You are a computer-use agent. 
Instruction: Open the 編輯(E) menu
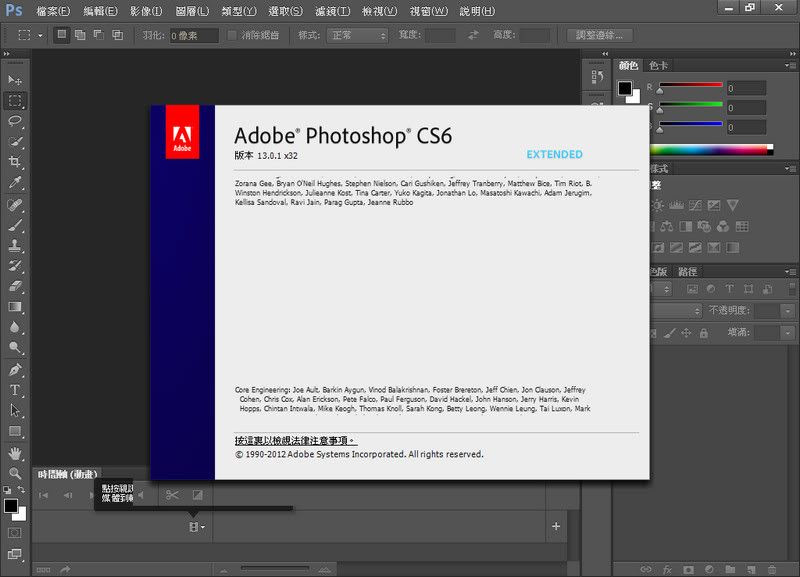(x=100, y=11)
